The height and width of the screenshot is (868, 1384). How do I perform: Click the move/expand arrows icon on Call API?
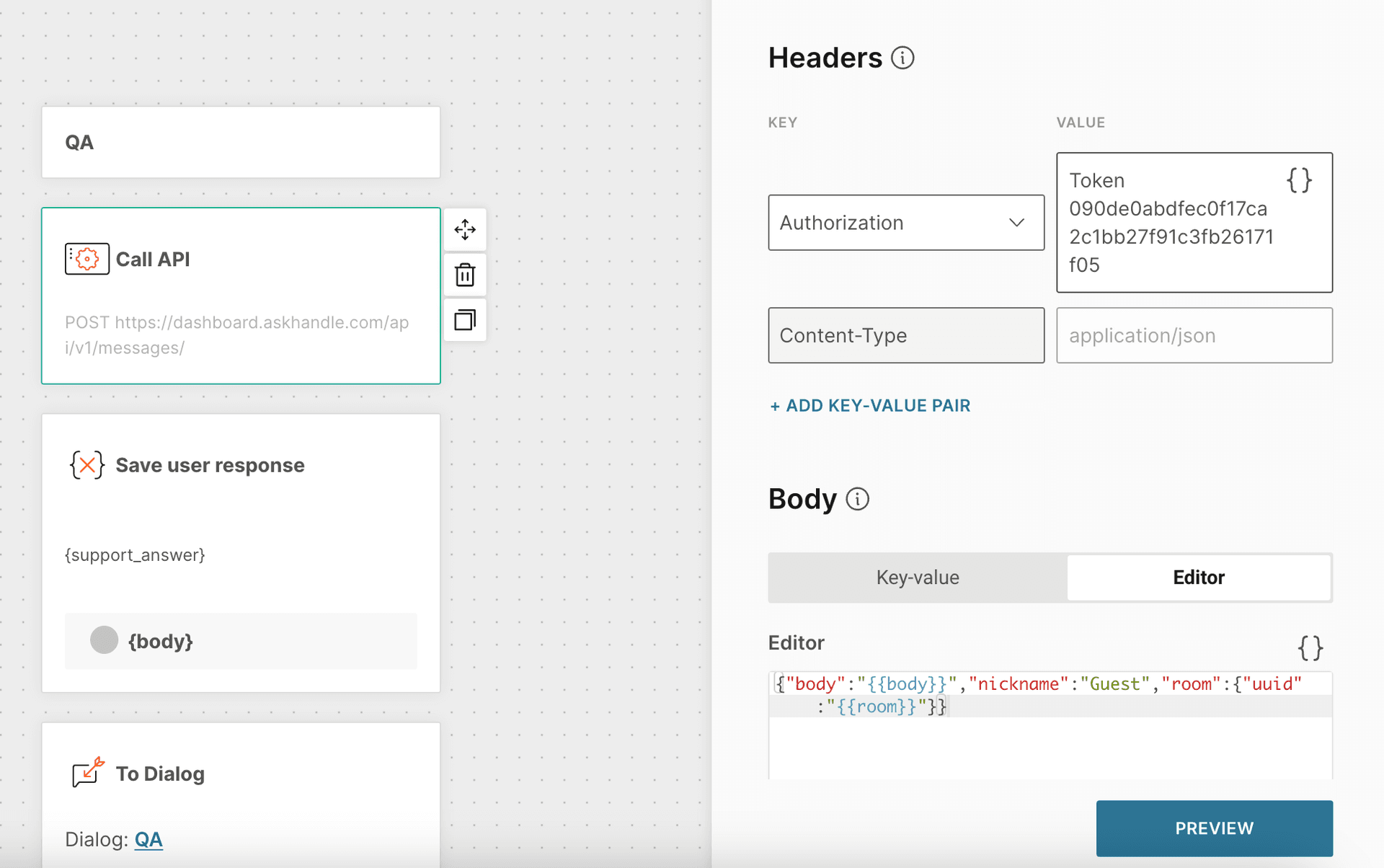464,229
